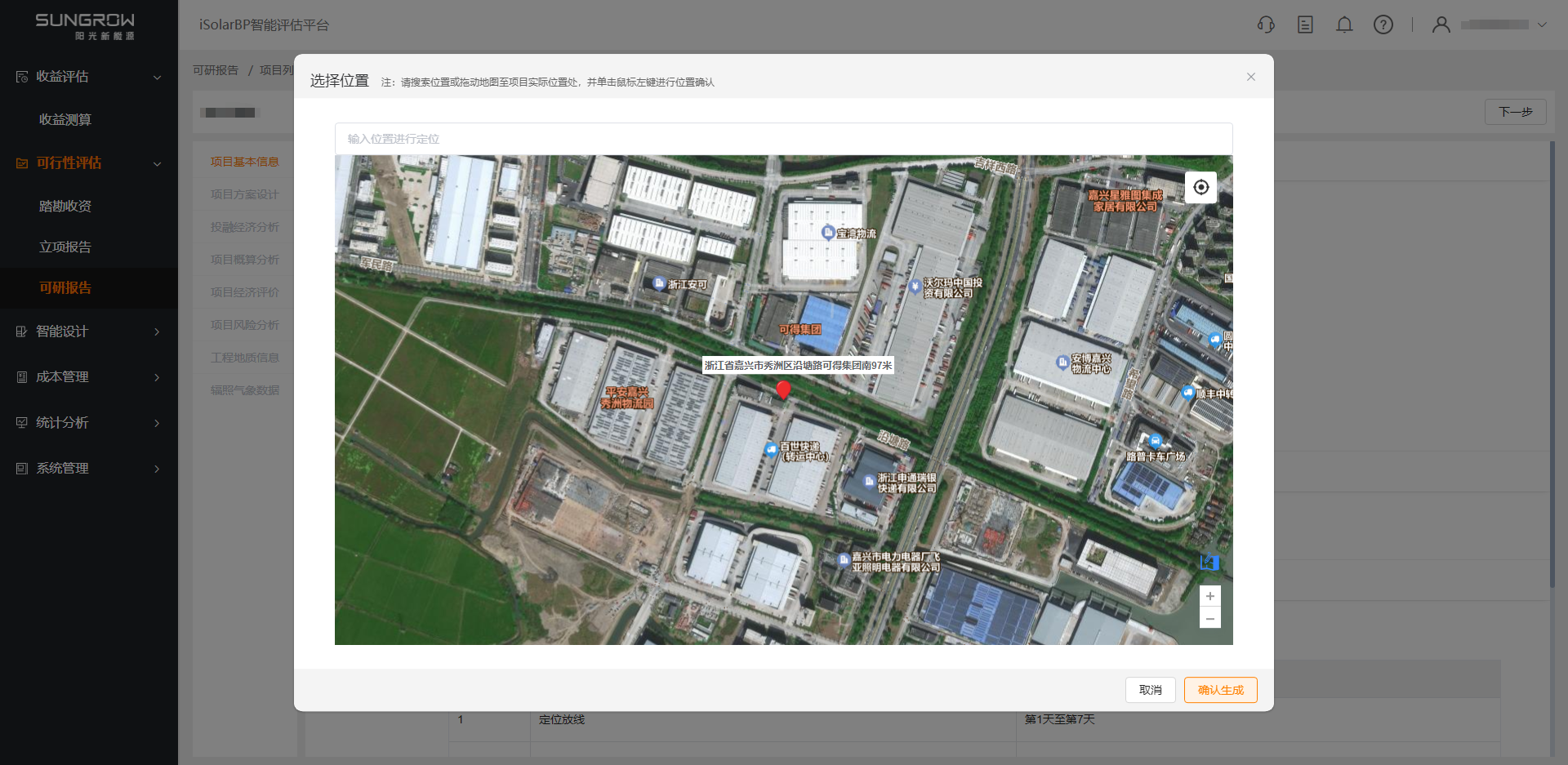
Task: Click the 平安嘉兴秀洲物流园 map label
Action: point(627,398)
